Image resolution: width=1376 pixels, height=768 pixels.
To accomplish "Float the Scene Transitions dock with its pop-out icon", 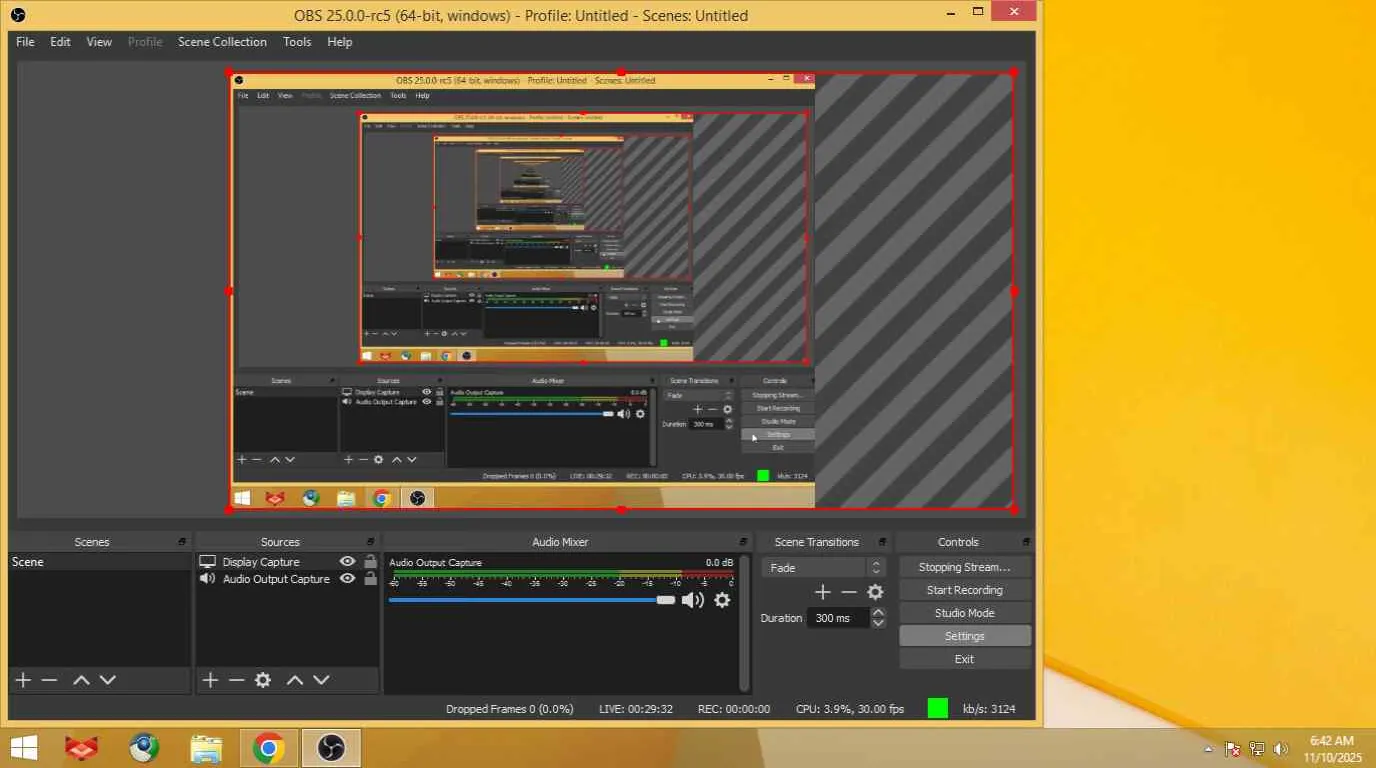I will pos(883,542).
